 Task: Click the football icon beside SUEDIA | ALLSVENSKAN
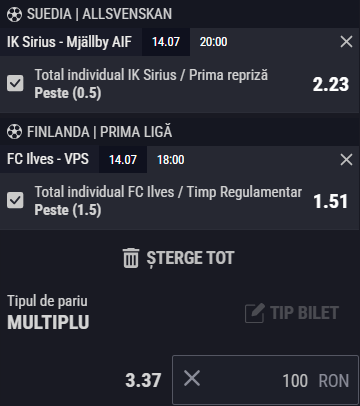[x=14, y=15]
